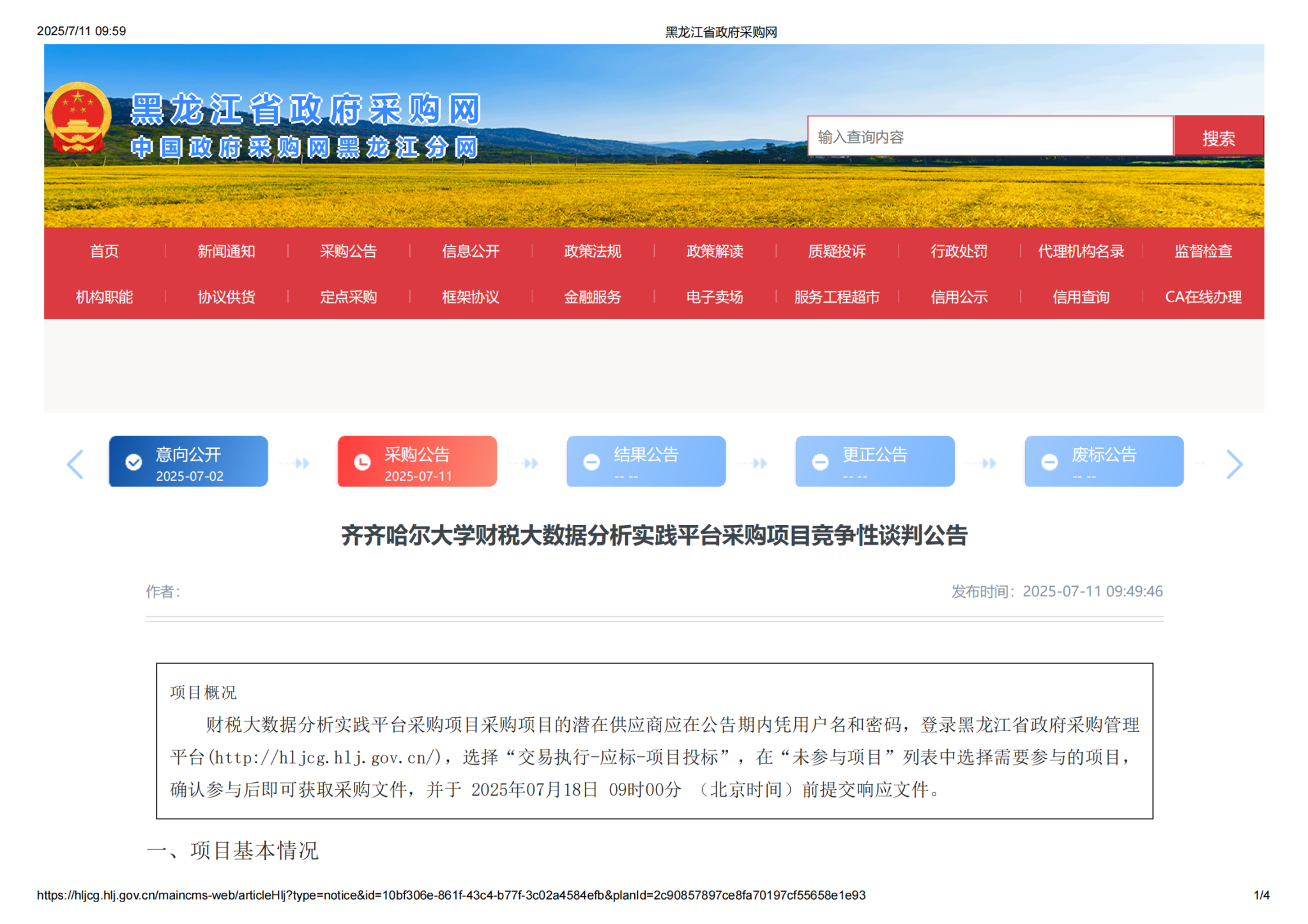Select 代理机构名录 in navigation
The image size is (1308, 924).
(x=1081, y=251)
